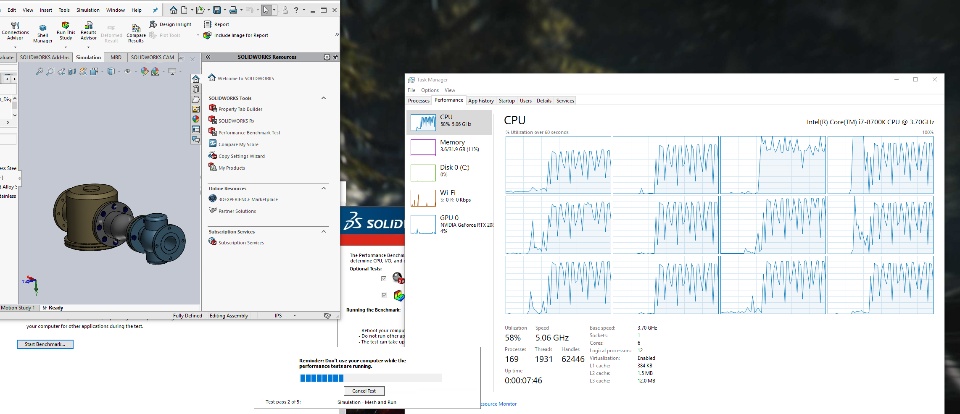Switch to MBD ribbon tab

click(116, 58)
